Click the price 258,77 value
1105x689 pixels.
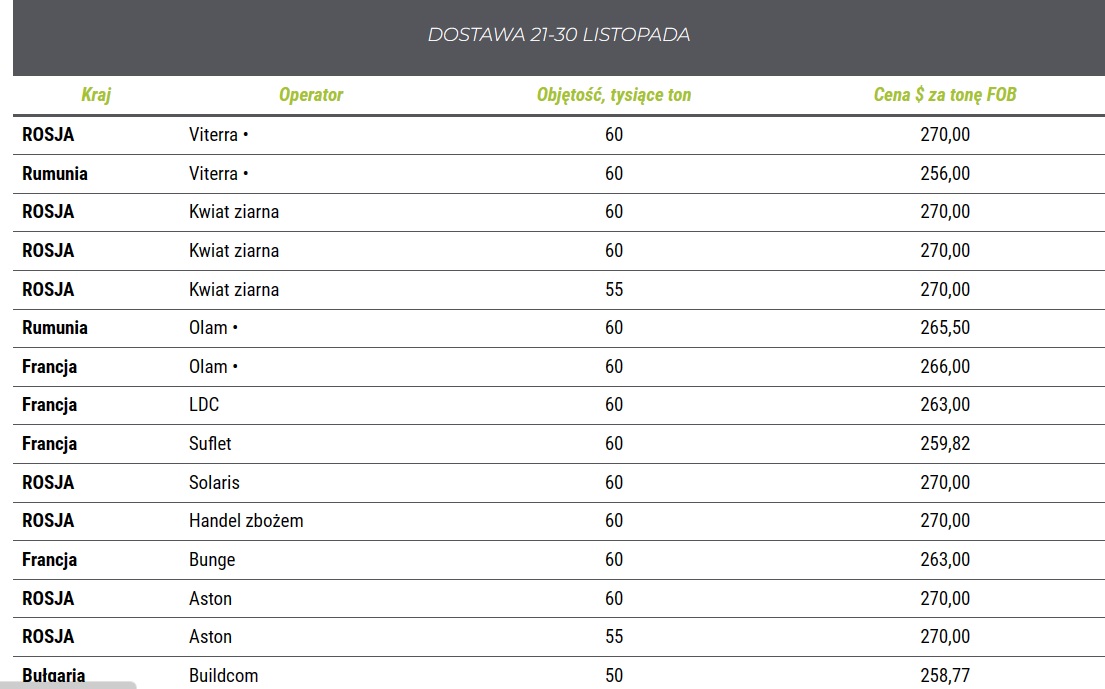pyautogui.click(x=945, y=675)
